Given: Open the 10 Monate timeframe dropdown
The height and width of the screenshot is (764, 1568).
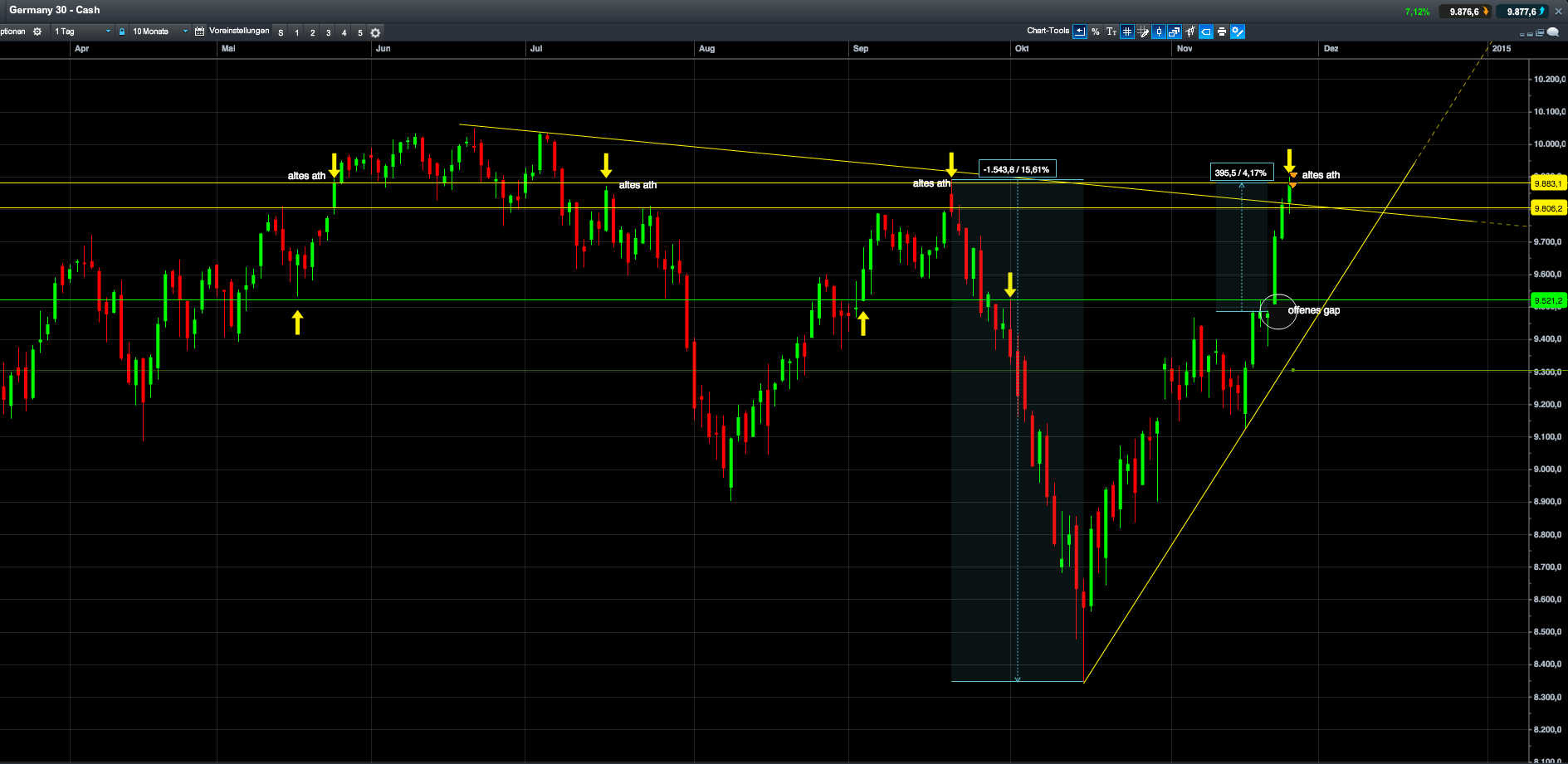Looking at the screenshot, I should click(158, 32).
